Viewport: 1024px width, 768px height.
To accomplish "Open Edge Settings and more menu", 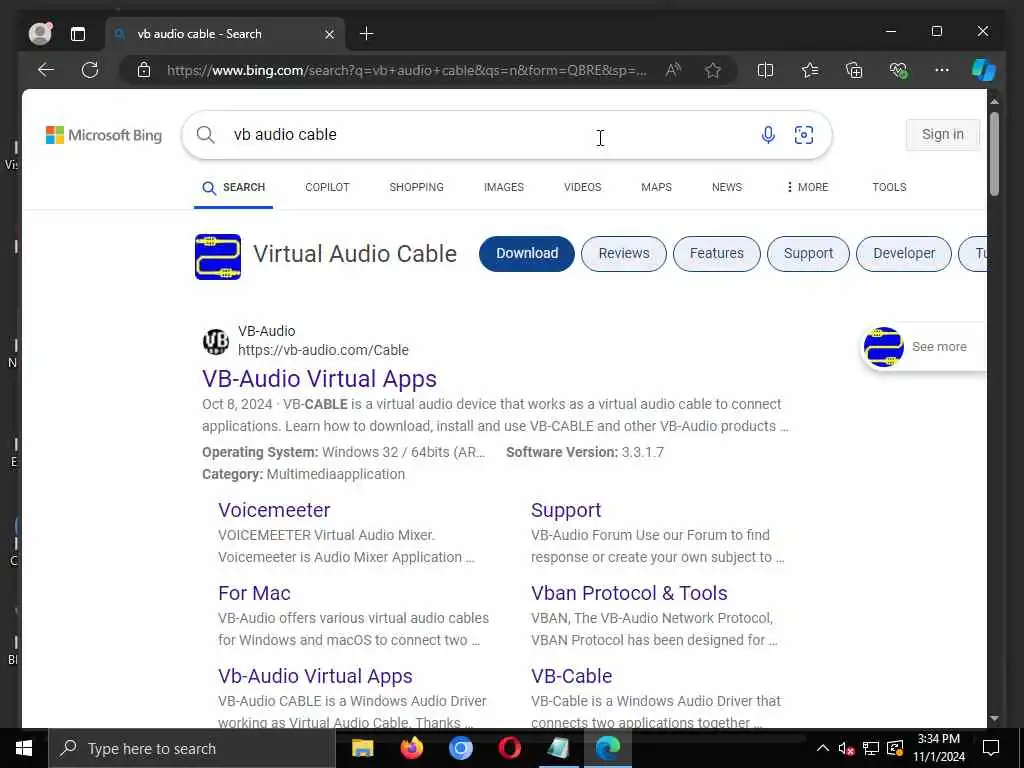I will pos(942,70).
